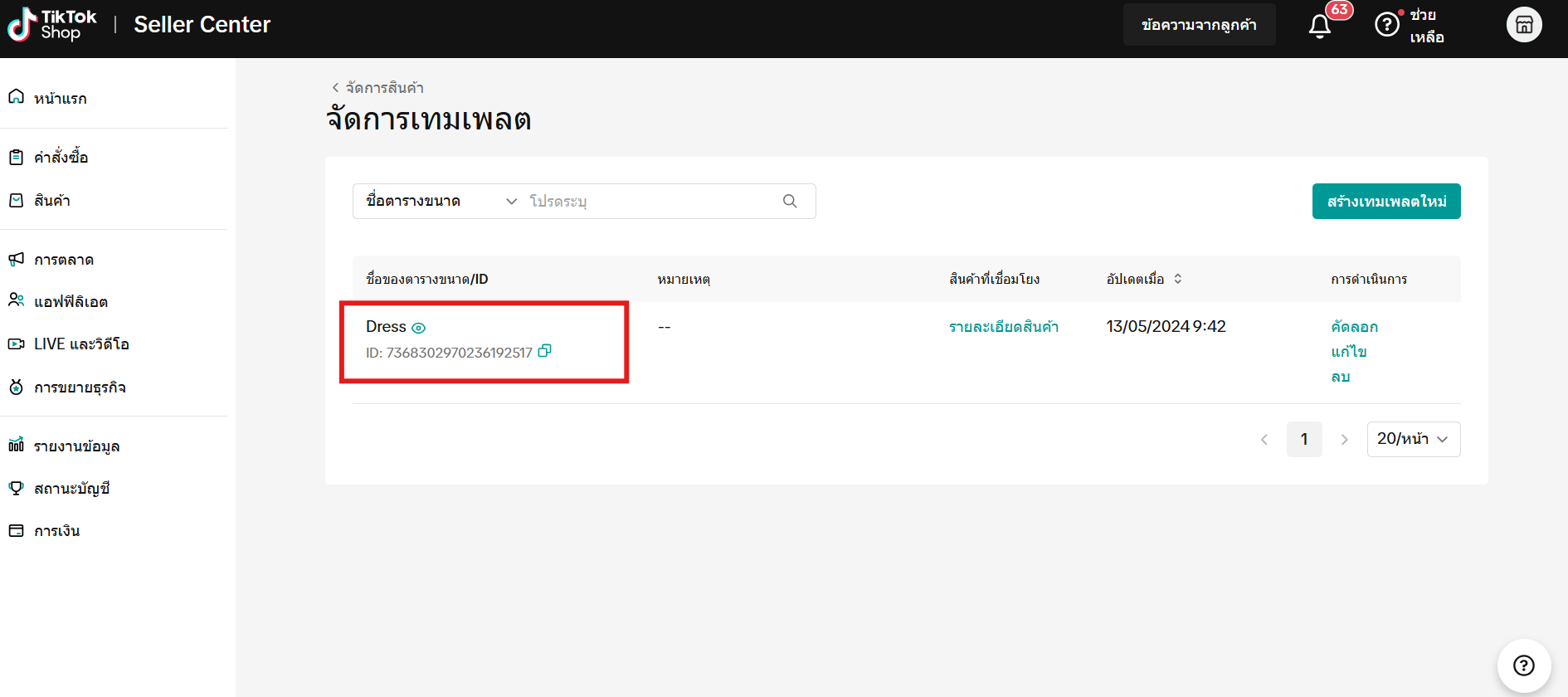Open the floating help button at bottom right
This screenshot has width=1568, height=697.
click(x=1523, y=665)
